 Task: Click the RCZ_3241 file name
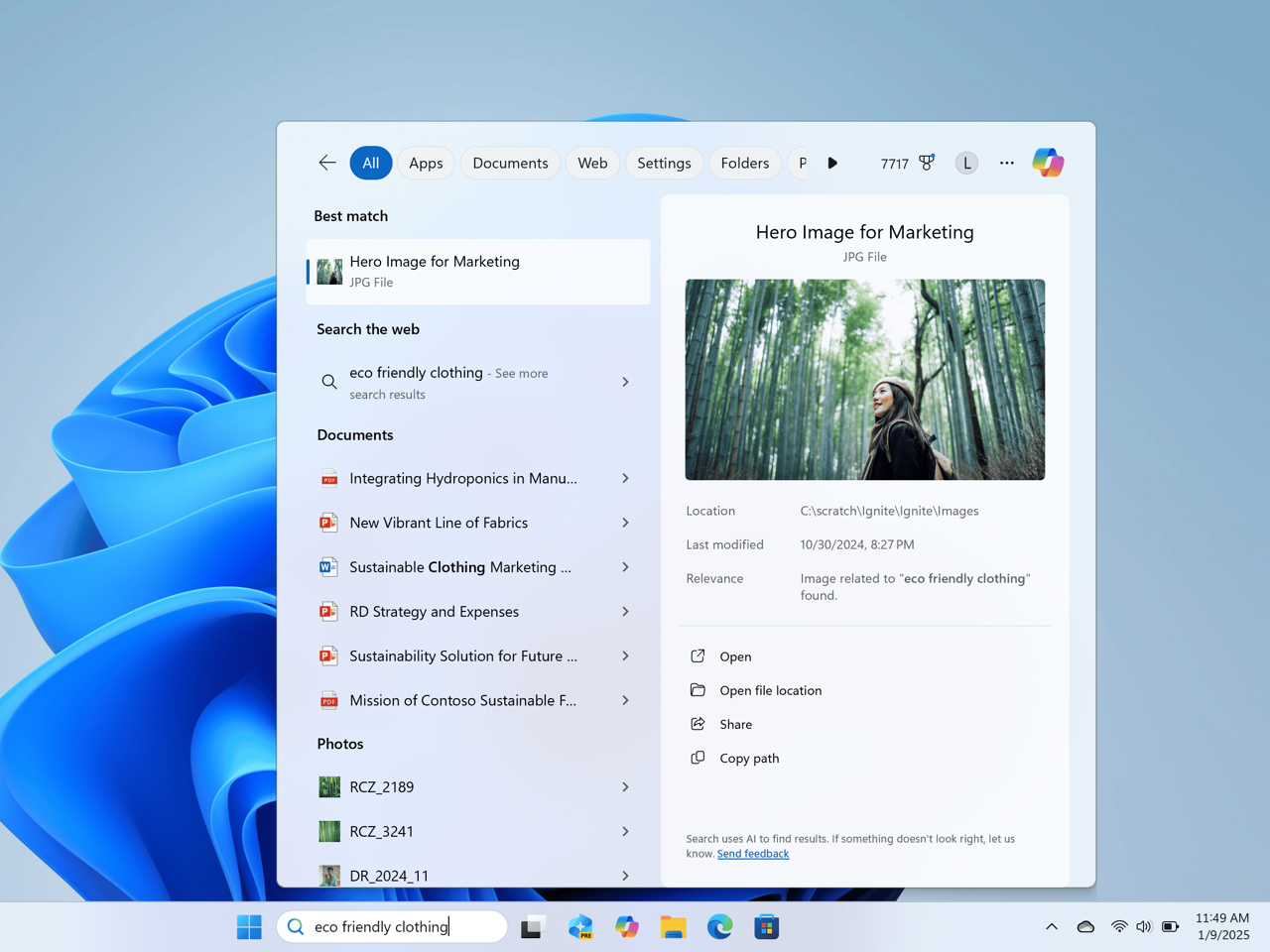tap(382, 832)
